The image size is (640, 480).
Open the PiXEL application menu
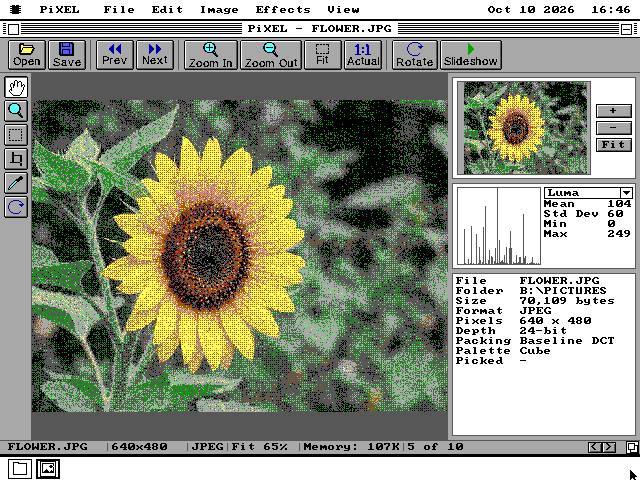point(59,9)
